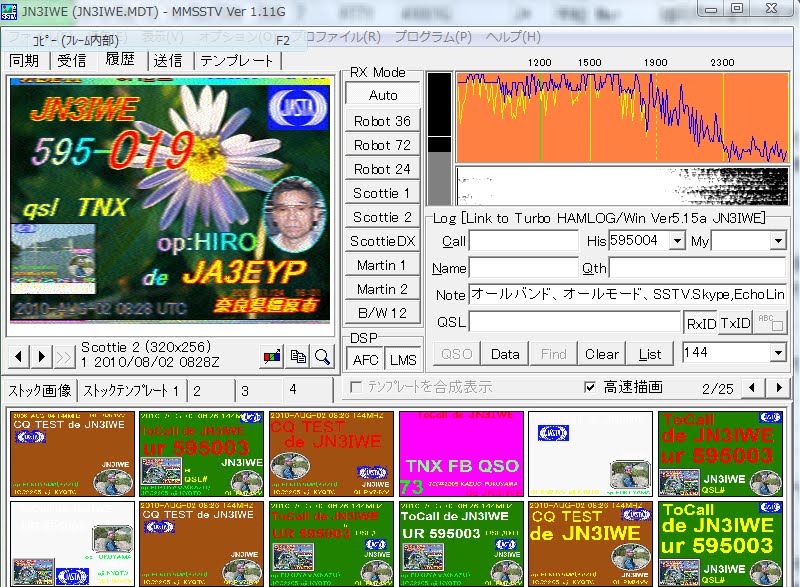Image resolution: width=800 pixels, height=587 pixels.
Task: Select Scottie 2 RX mode
Action: coord(383,217)
